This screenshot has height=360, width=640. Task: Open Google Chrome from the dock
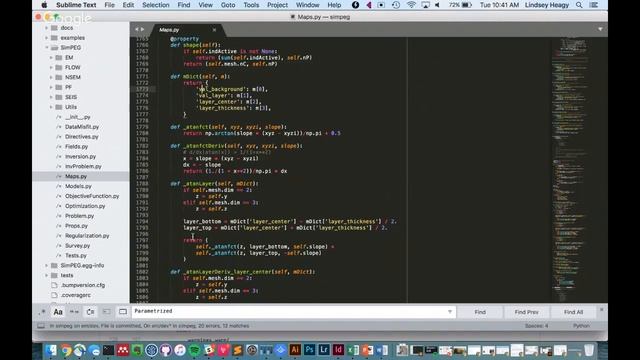(65, 350)
